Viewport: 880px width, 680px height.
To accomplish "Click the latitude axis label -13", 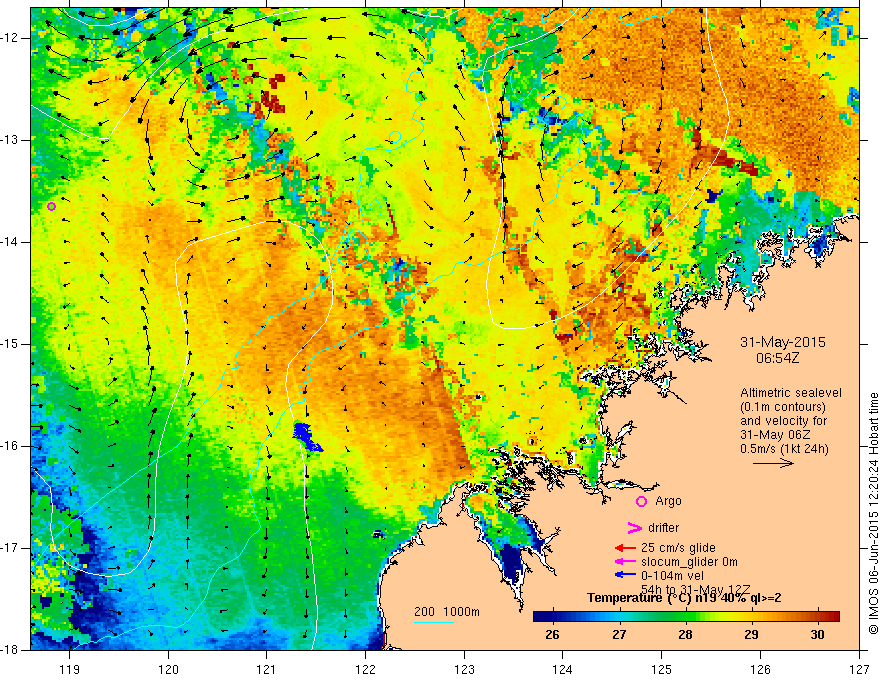I will pyautogui.click(x=11, y=140).
